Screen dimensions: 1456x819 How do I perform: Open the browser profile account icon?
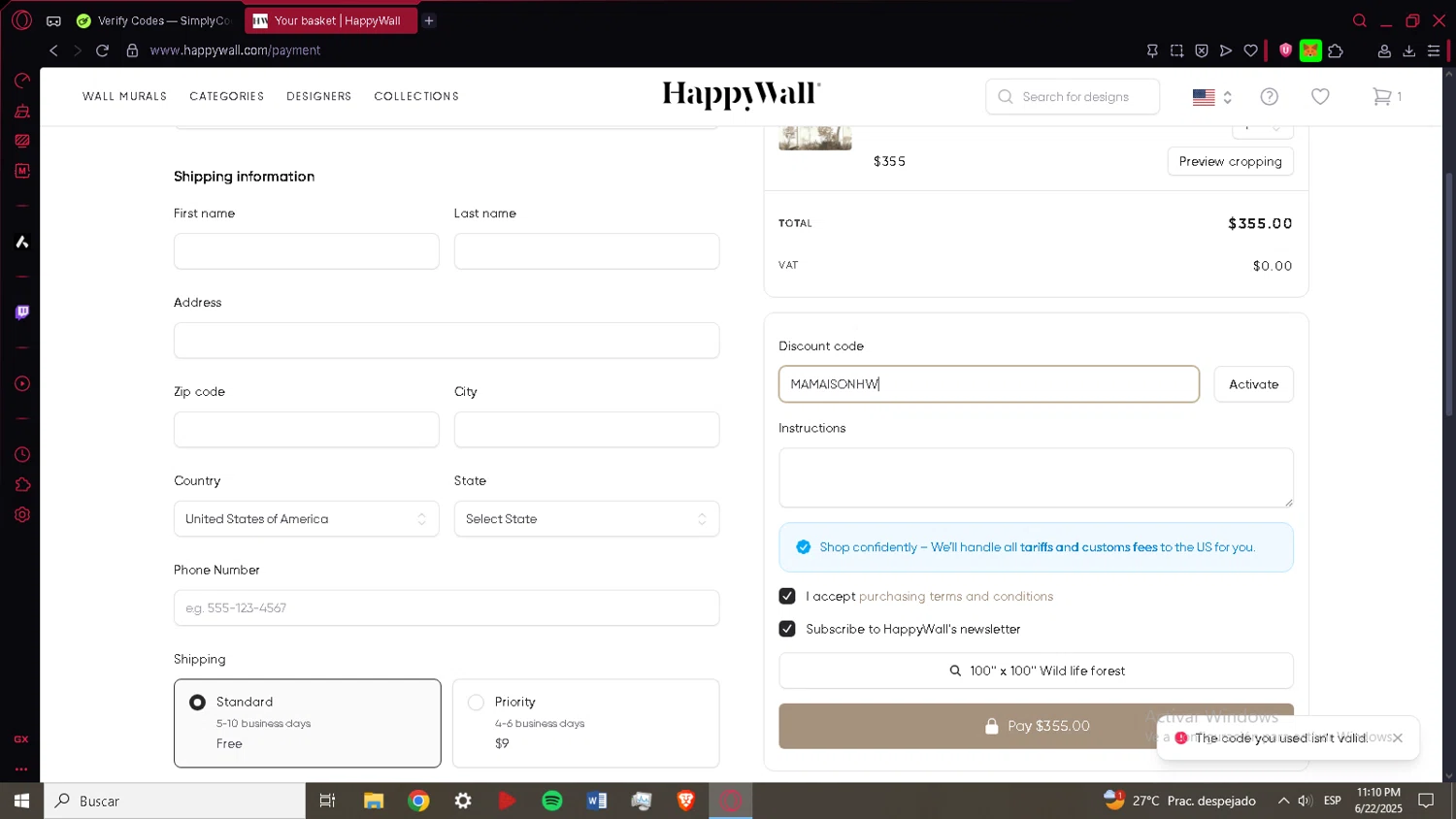pyautogui.click(x=1384, y=50)
